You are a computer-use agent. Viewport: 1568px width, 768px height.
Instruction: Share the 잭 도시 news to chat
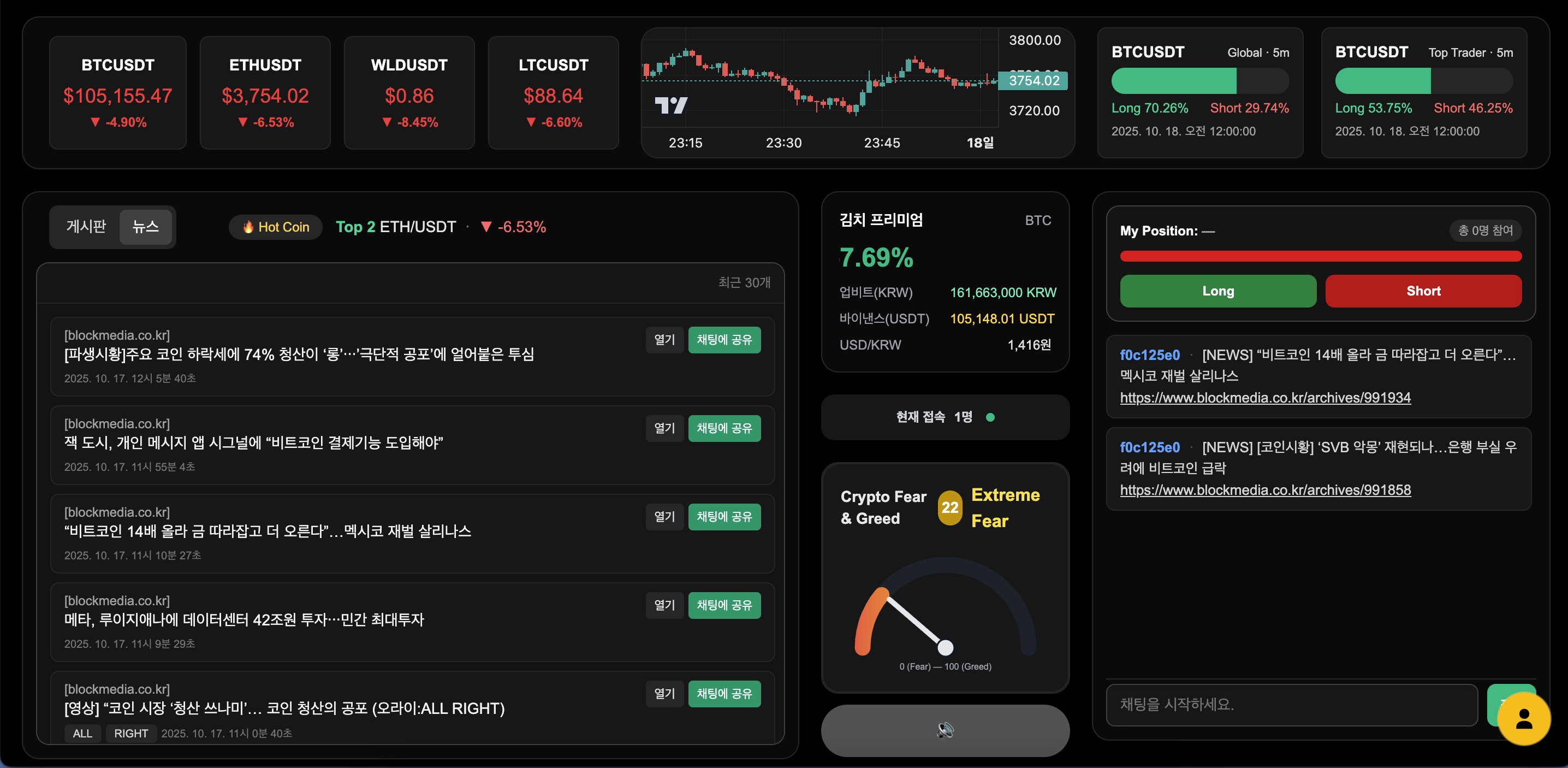[x=724, y=428]
